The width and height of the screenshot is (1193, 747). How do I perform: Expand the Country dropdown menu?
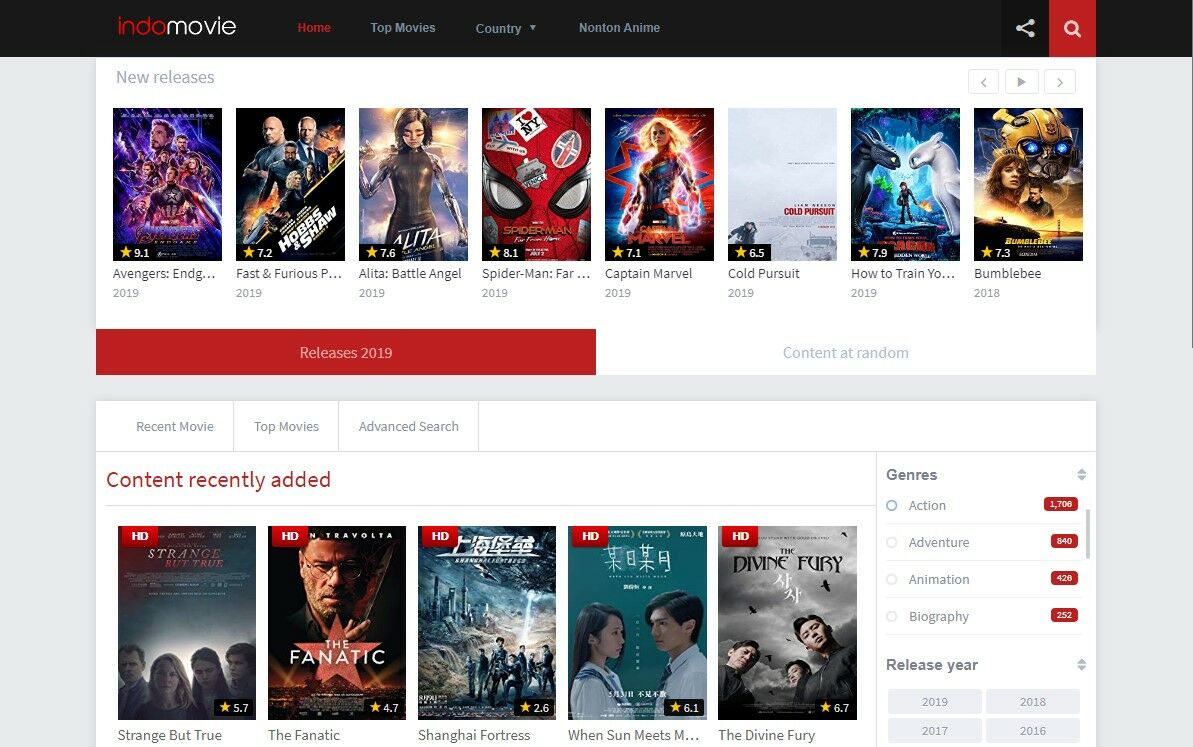tap(506, 28)
